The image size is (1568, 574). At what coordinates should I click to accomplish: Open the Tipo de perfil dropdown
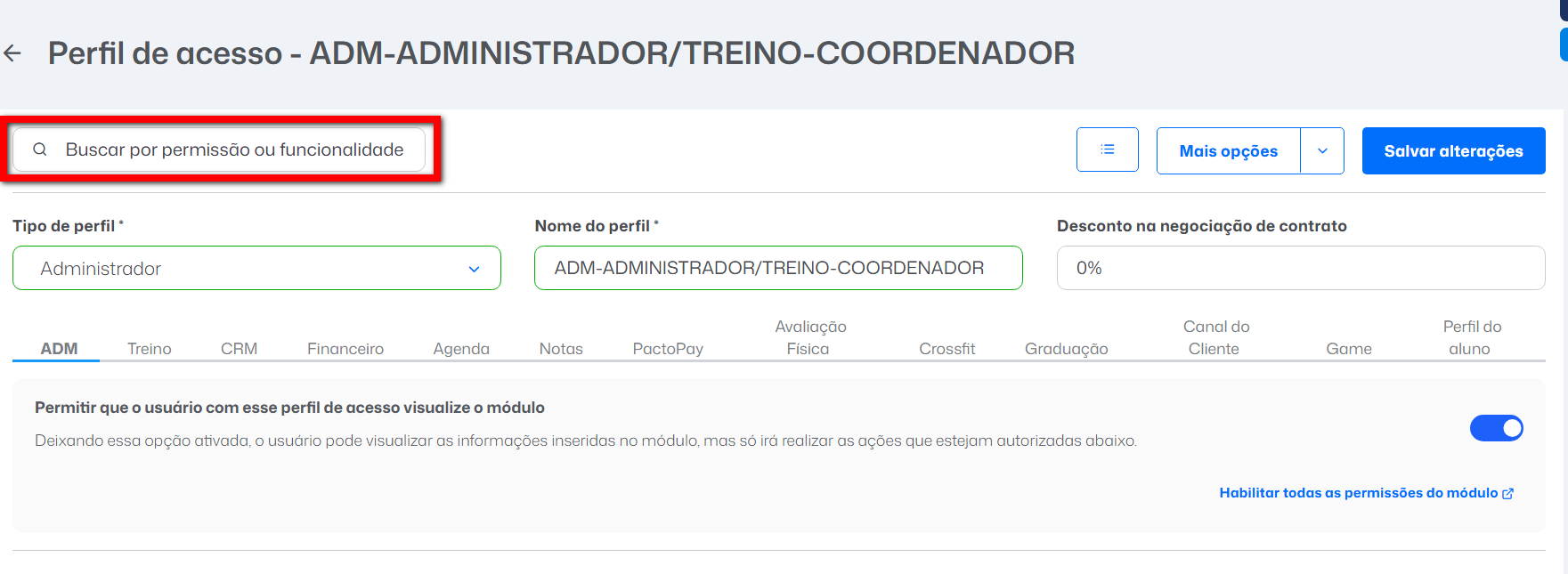(x=256, y=268)
